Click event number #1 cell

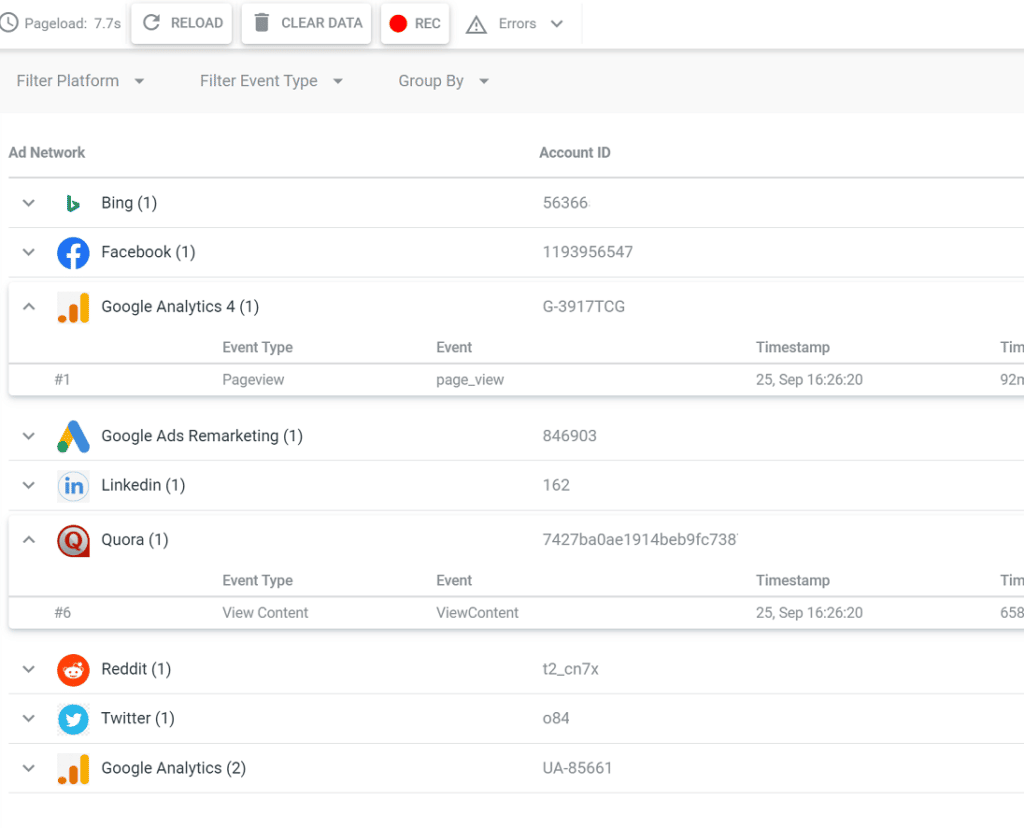point(62,380)
